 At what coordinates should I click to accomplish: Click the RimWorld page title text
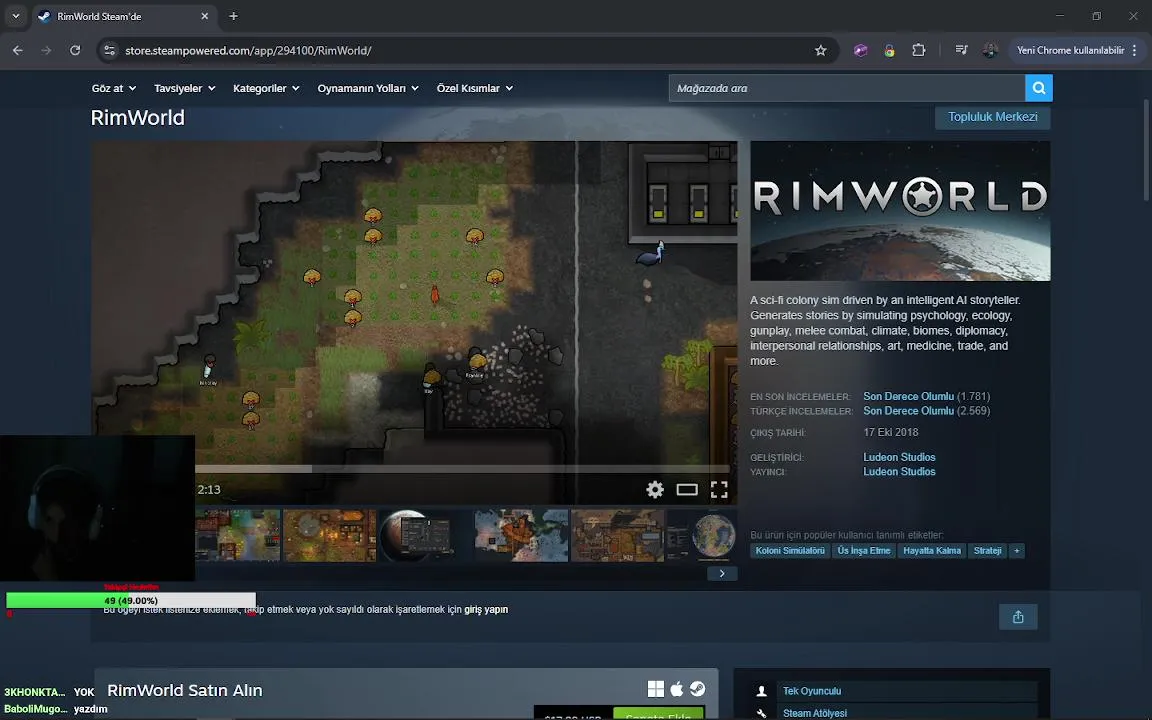137,118
